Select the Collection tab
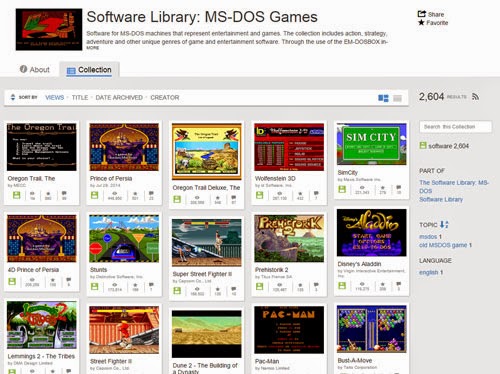This screenshot has height=374, width=500. [89, 70]
